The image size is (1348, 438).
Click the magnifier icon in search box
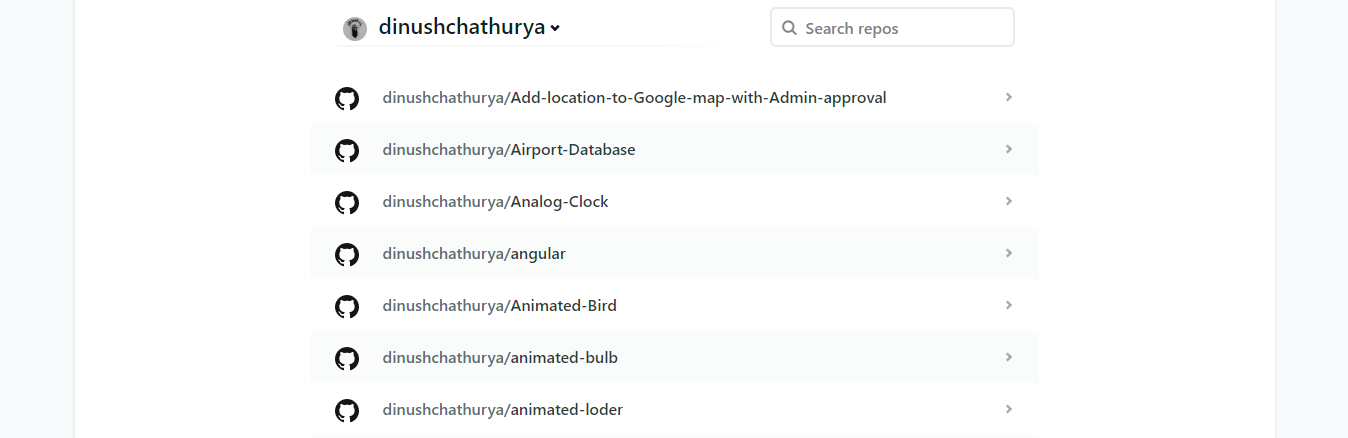coord(789,28)
